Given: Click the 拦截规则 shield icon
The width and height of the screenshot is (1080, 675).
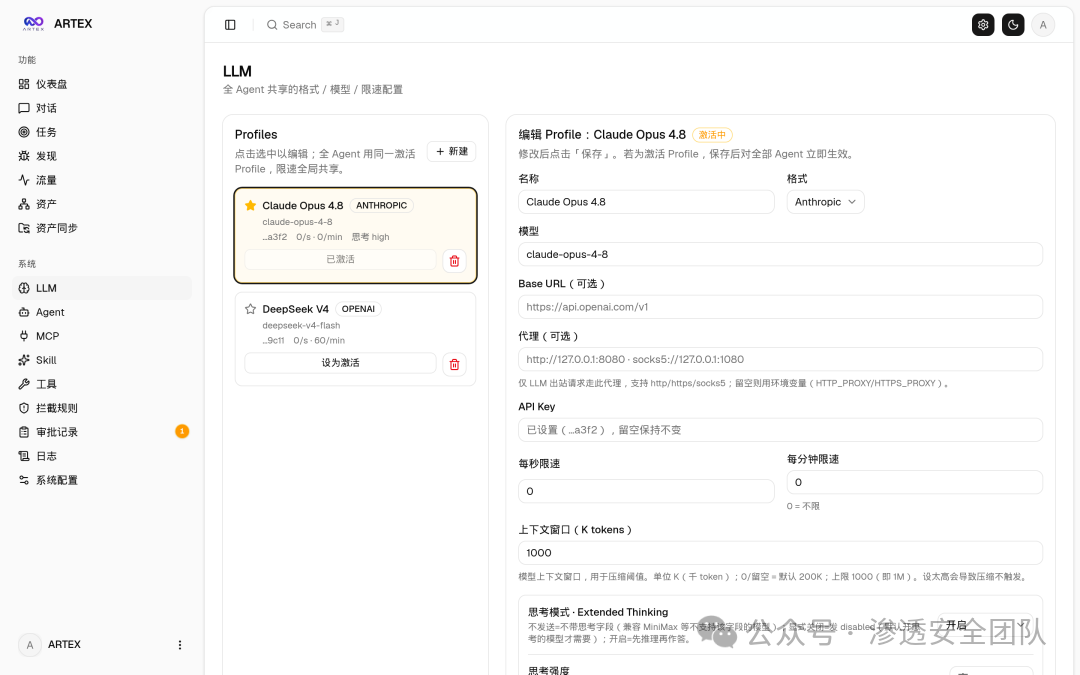Looking at the screenshot, I should click(24, 408).
